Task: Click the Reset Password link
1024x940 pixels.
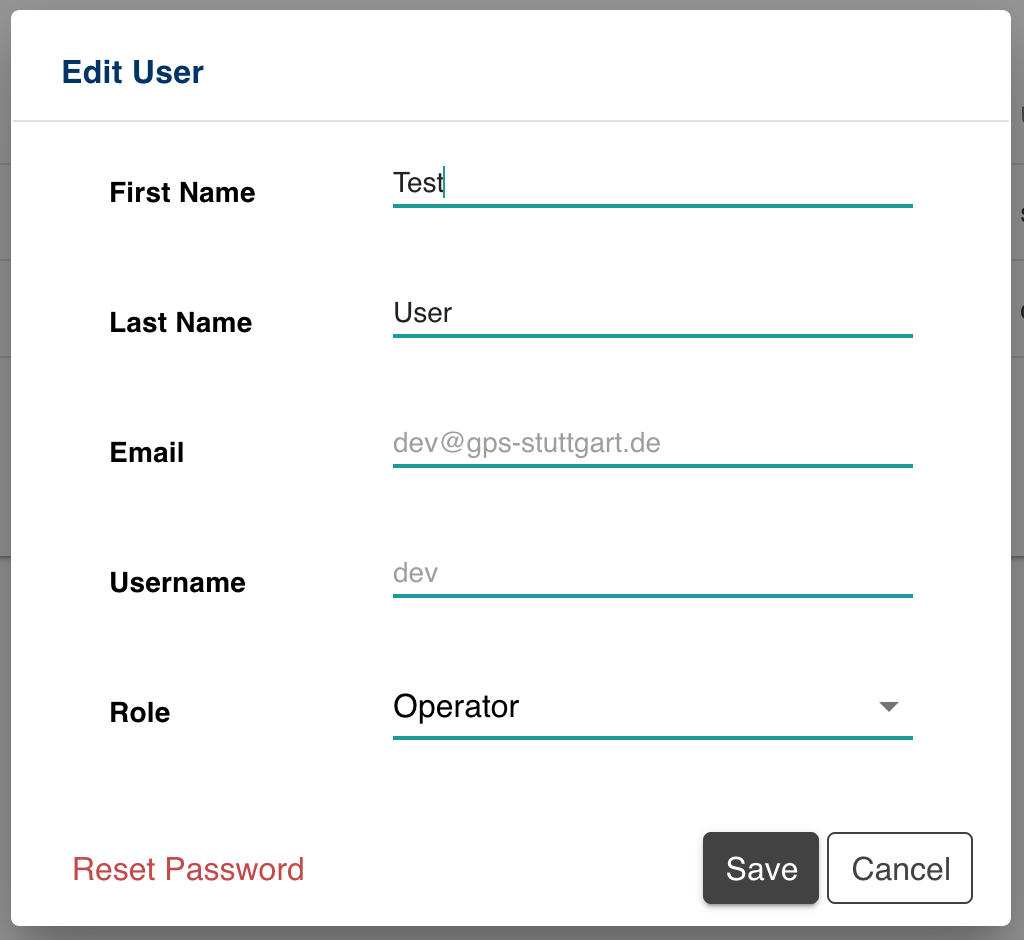Action: [x=188, y=869]
